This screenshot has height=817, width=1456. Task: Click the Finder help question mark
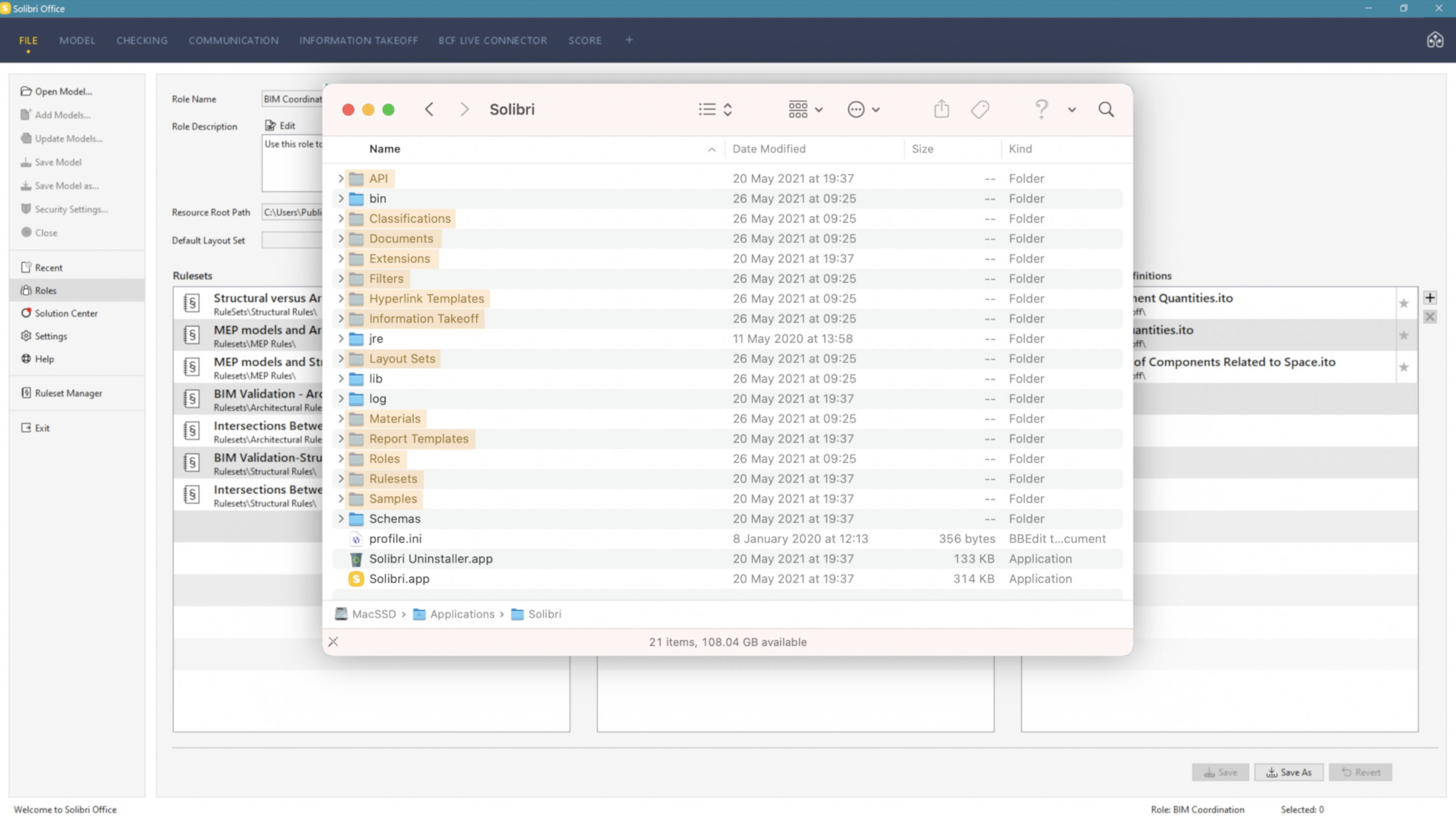(1041, 108)
